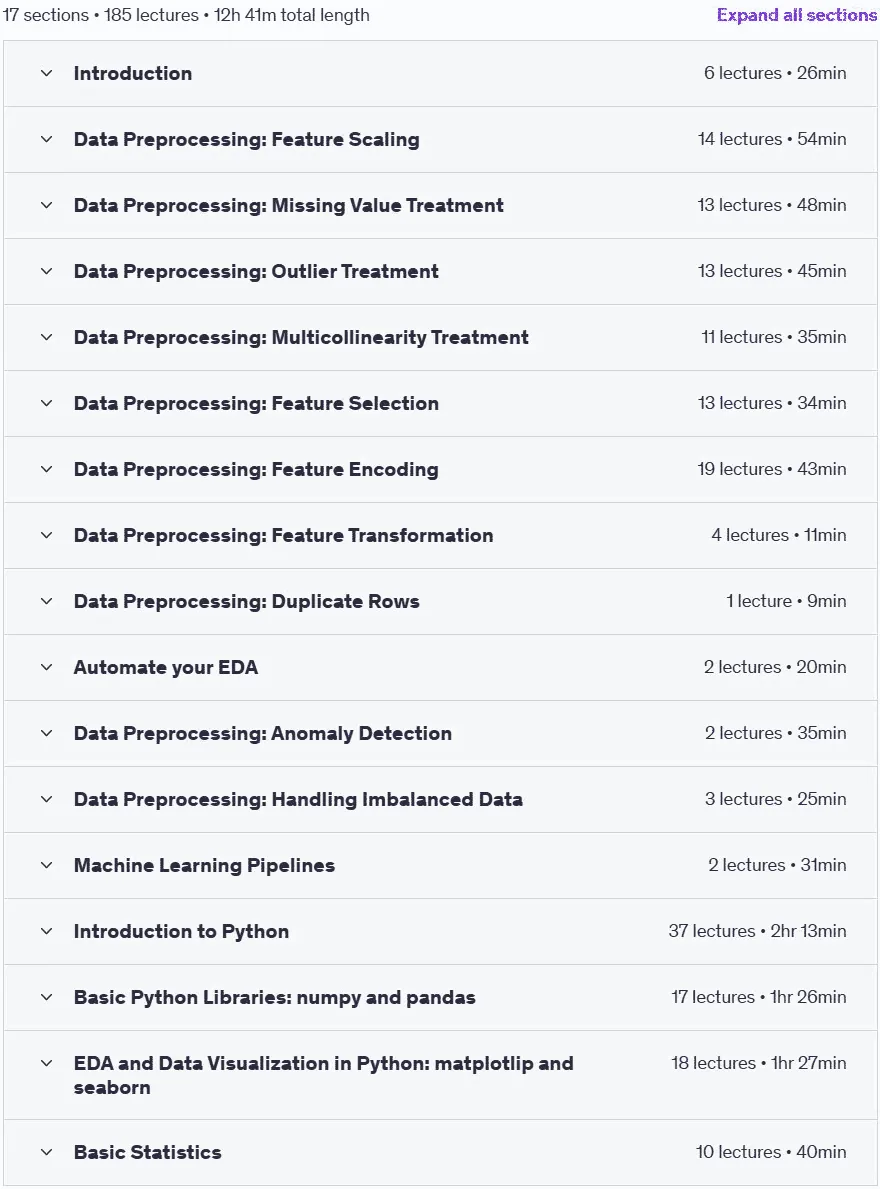Expand Multicollinearity Treatment chevron arrow
880x1189 pixels.
coord(46,337)
